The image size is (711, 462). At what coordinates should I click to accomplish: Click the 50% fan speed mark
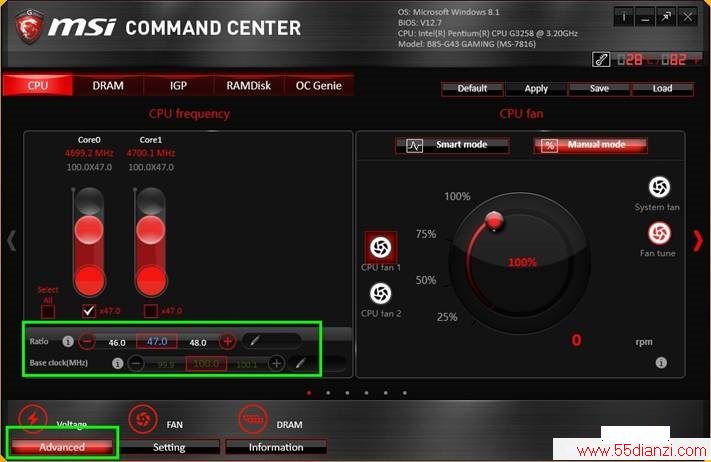[x=426, y=280]
